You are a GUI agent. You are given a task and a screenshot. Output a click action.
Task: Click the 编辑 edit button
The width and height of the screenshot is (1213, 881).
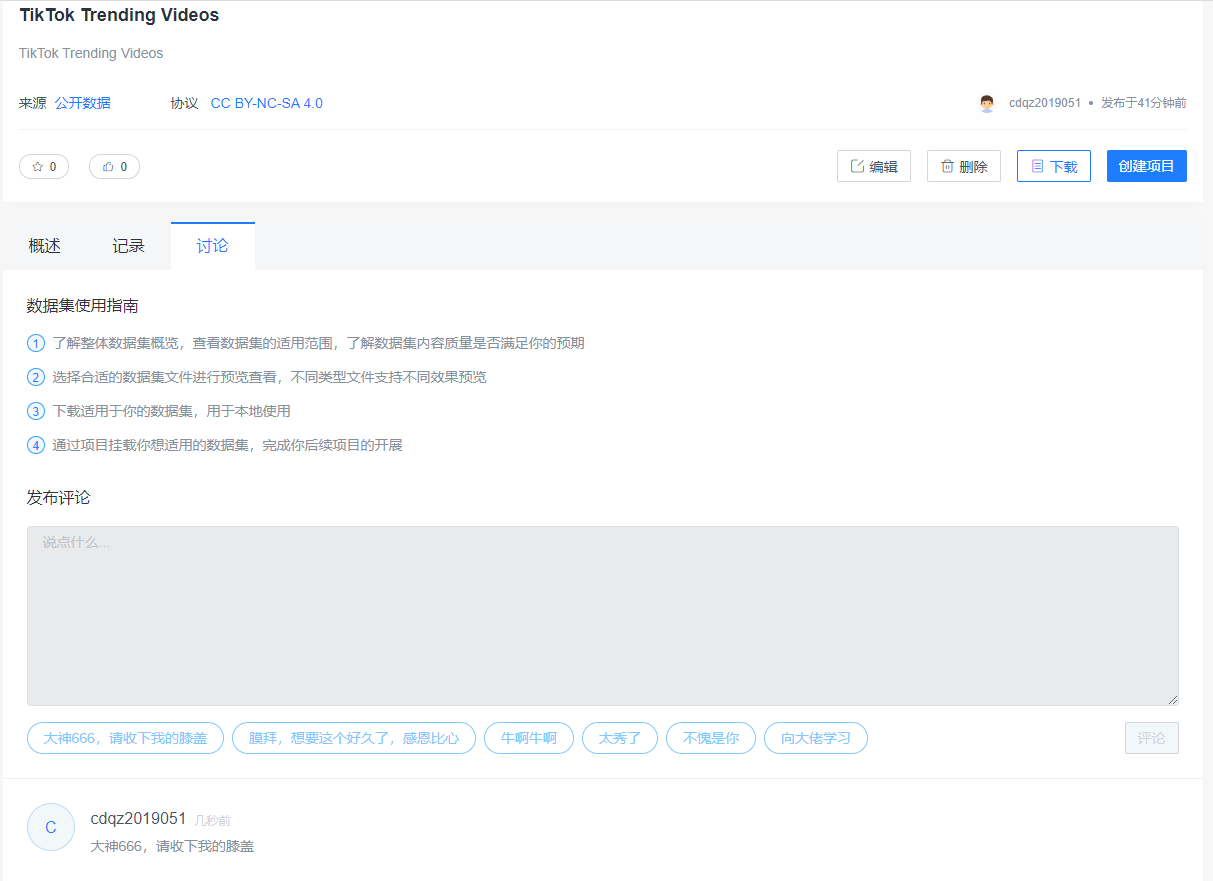pos(874,166)
